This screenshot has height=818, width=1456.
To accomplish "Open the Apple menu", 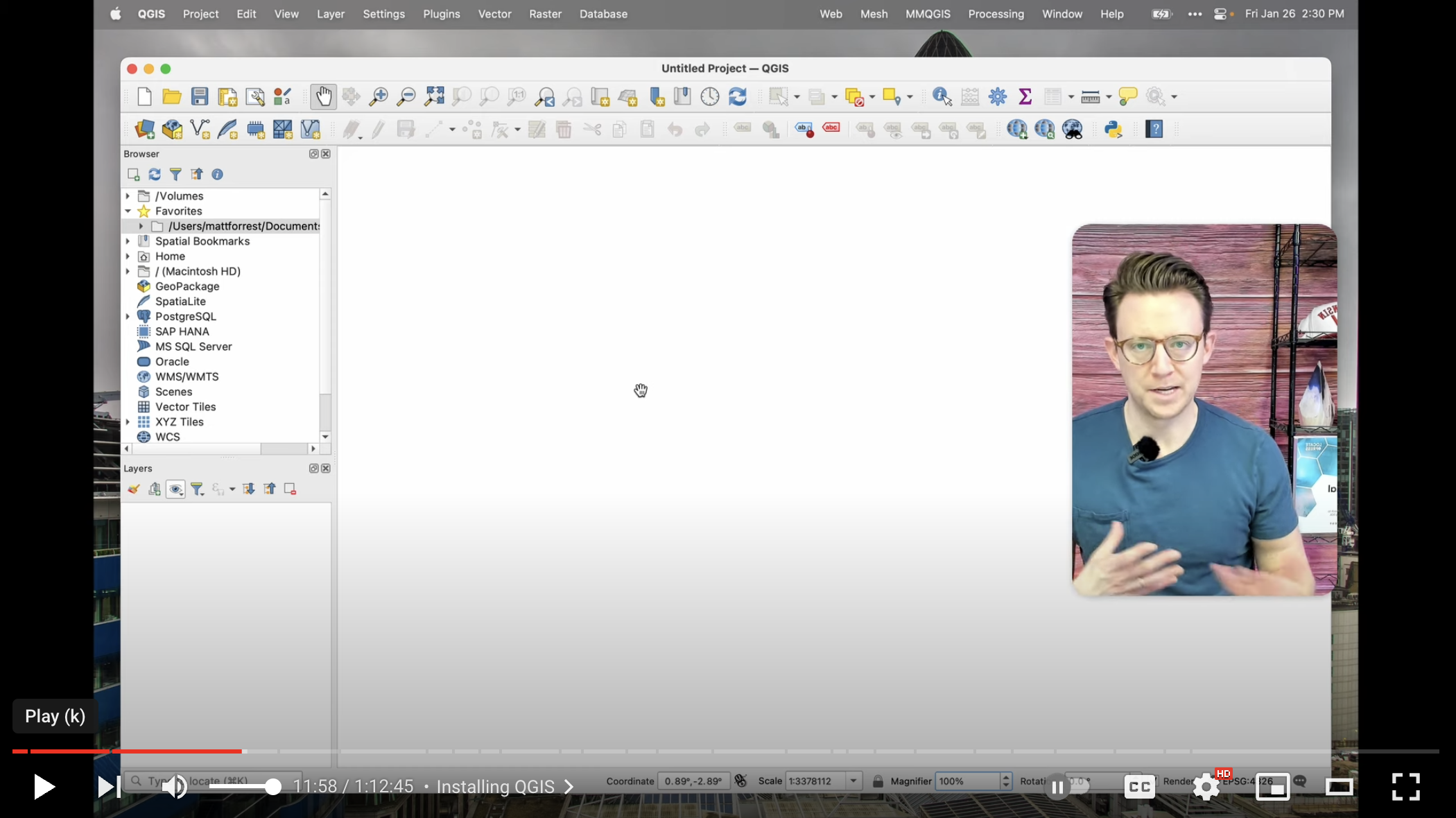I will coord(116,14).
